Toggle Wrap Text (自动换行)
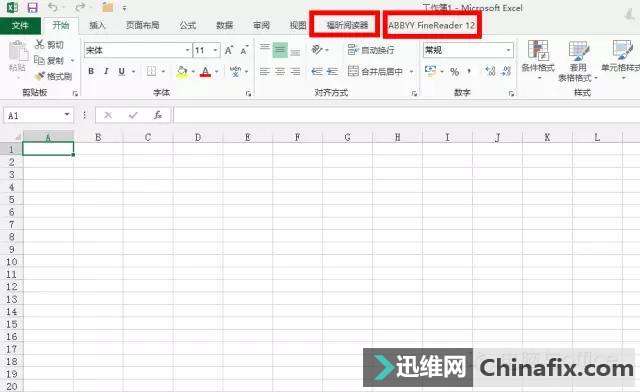The height and width of the screenshot is (392, 640). point(371,50)
